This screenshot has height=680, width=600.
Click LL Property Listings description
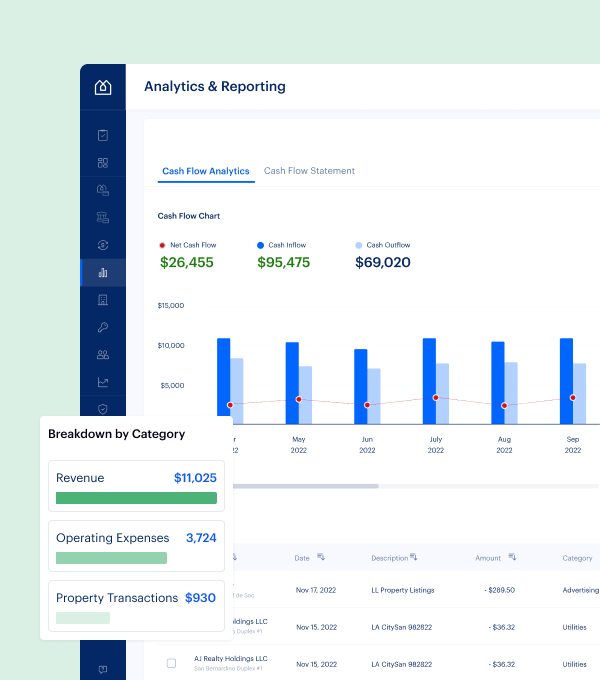(x=403, y=590)
